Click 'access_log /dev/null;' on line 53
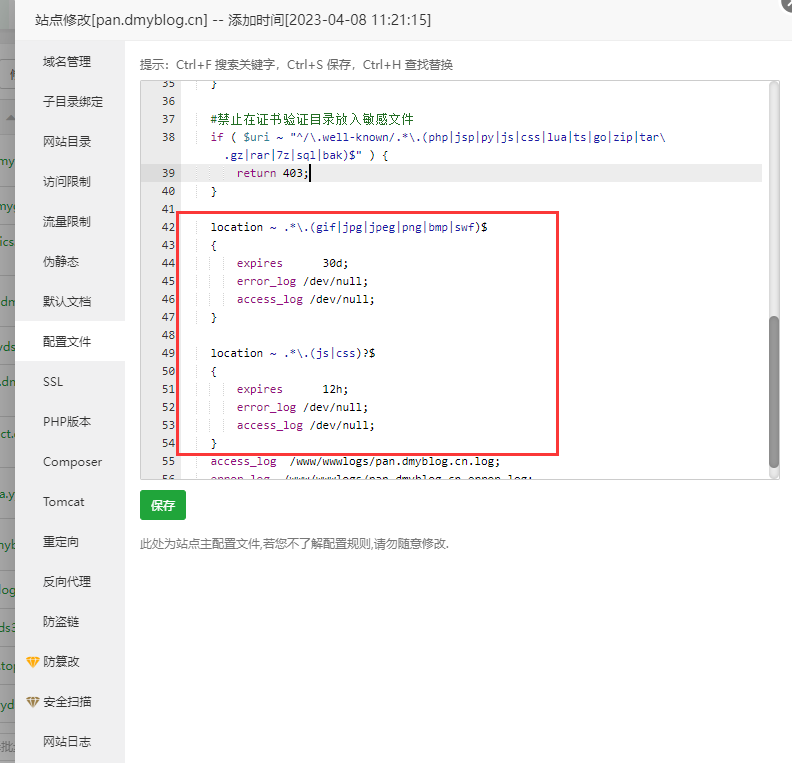792x763 pixels. click(306, 425)
